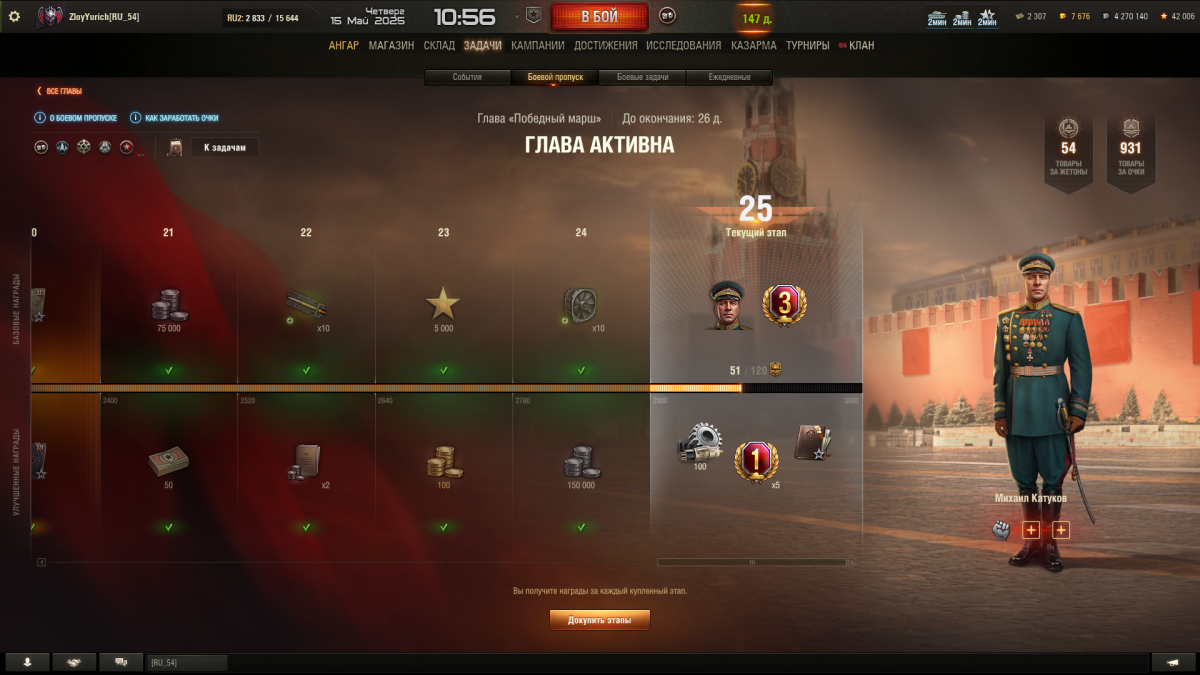This screenshot has height=675, width=1200.
Task: Click the rewards horizontal scrollbar thumb
Action: click(x=753, y=562)
